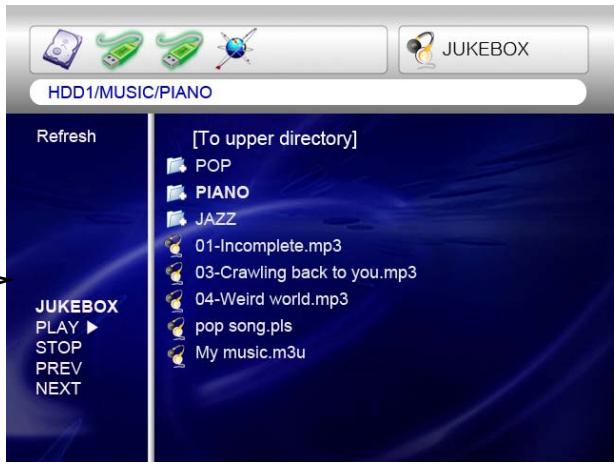This screenshot has height=465, width=615.
Task: Select the second green USB device icon
Action: 180,50
